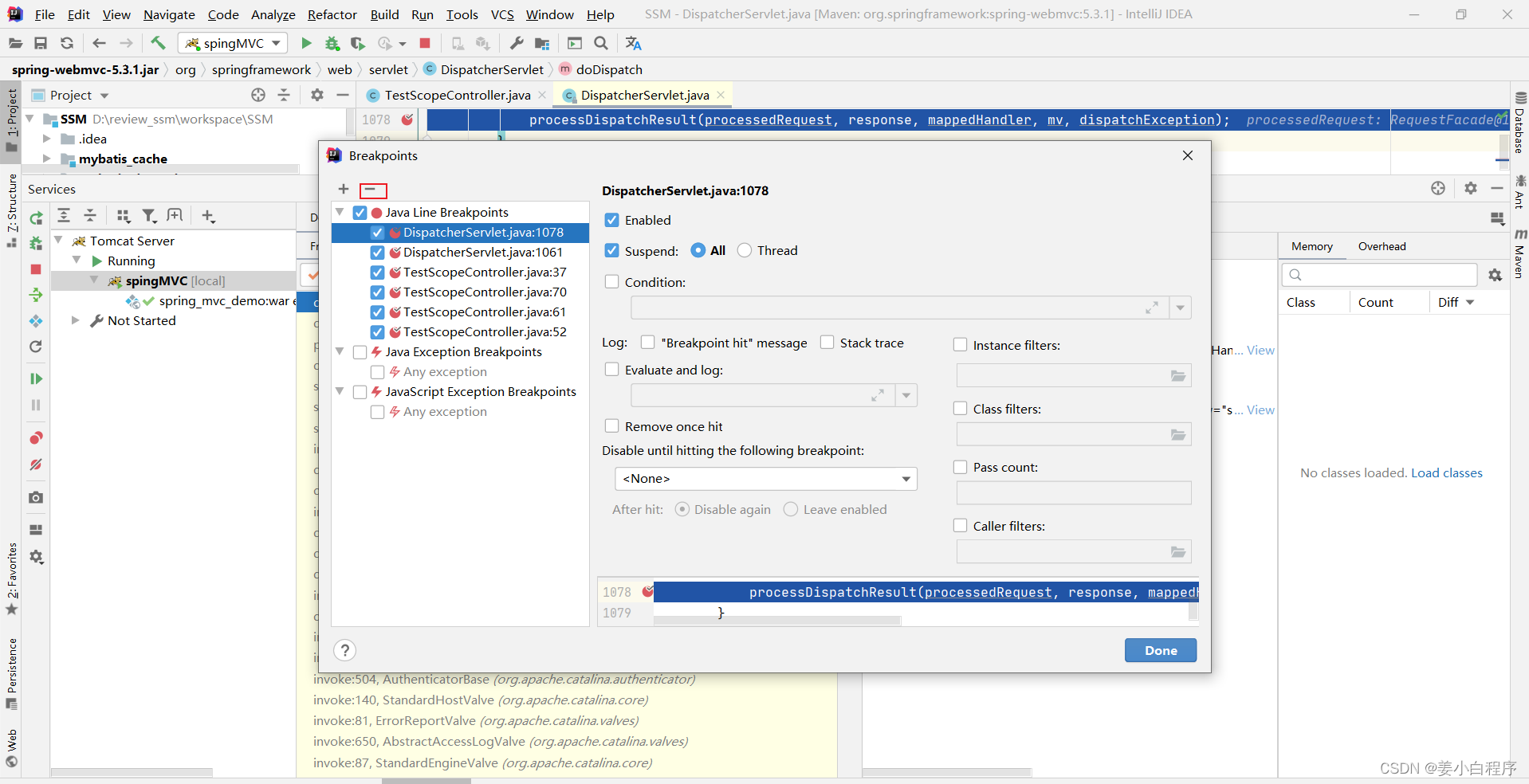Stop the running process via the toolbar stop square
Image resolution: width=1529 pixels, height=784 pixels.
pos(425,43)
